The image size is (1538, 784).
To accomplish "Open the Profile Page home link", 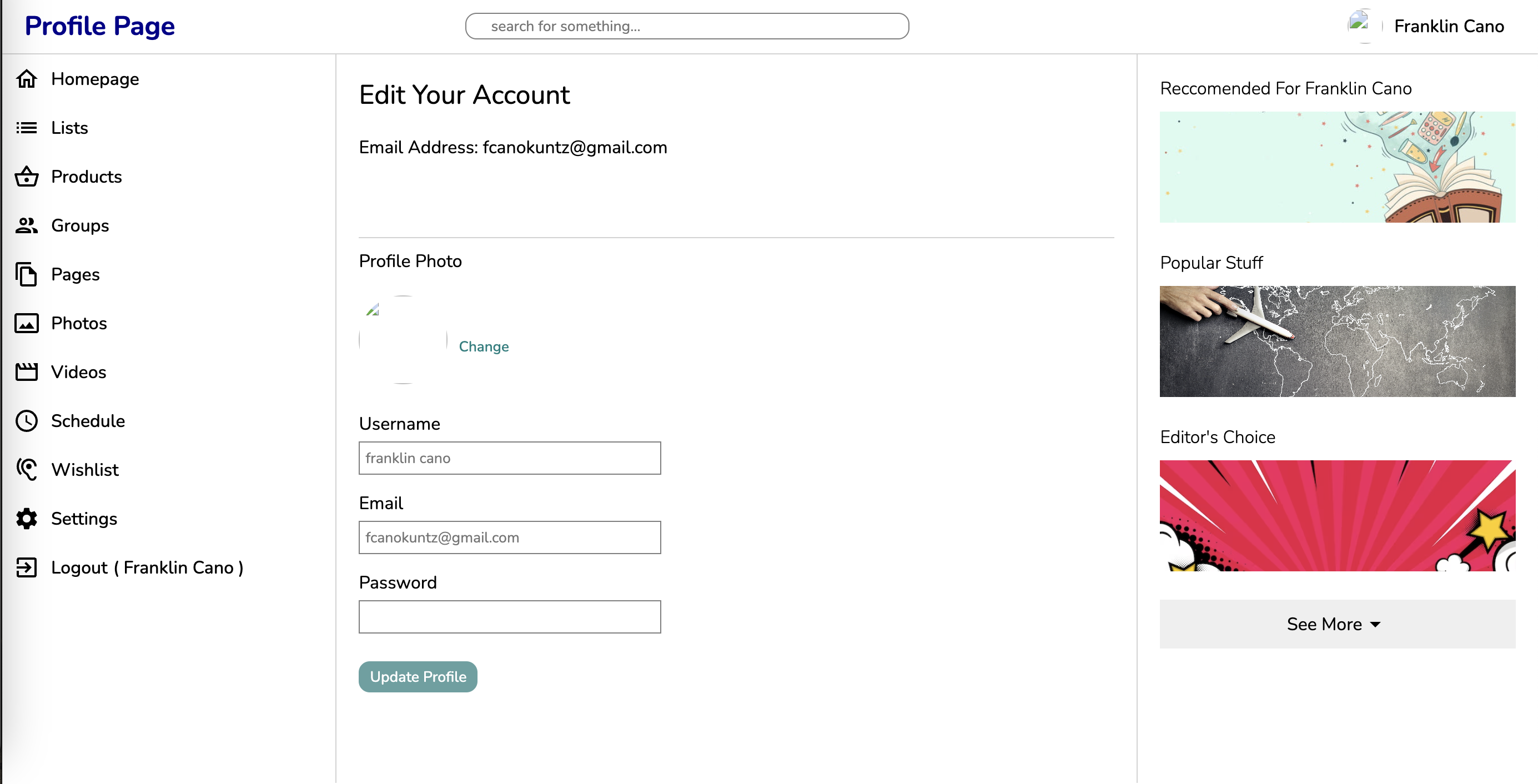I will pyautogui.click(x=99, y=25).
